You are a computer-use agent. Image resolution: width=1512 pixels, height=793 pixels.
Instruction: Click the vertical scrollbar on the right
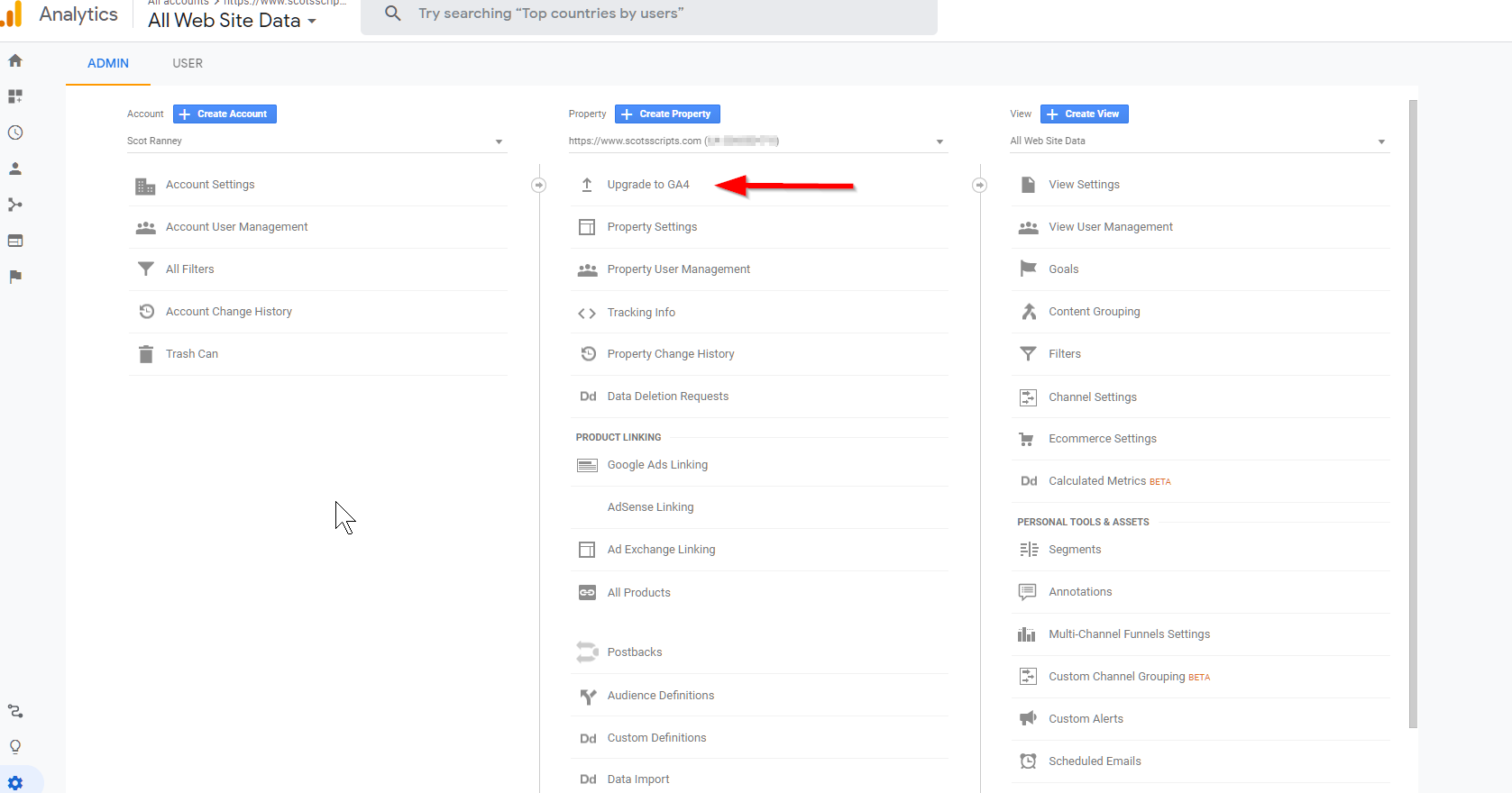pos(1413,415)
